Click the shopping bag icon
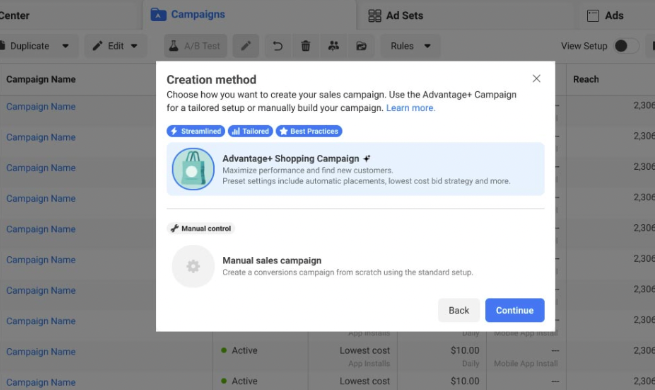Screen dimensions: 655x390 [x=193, y=169]
